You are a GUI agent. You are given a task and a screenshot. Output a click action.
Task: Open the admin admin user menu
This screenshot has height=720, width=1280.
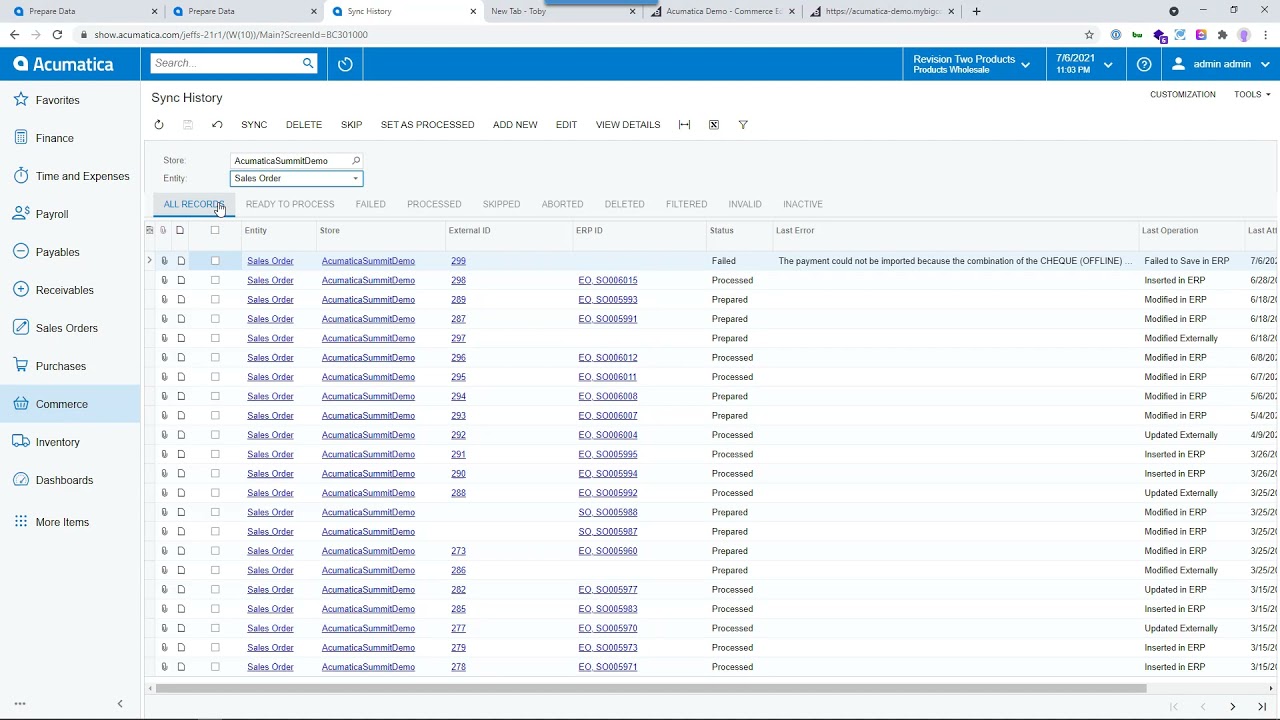pyautogui.click(x=1221, y=64)
